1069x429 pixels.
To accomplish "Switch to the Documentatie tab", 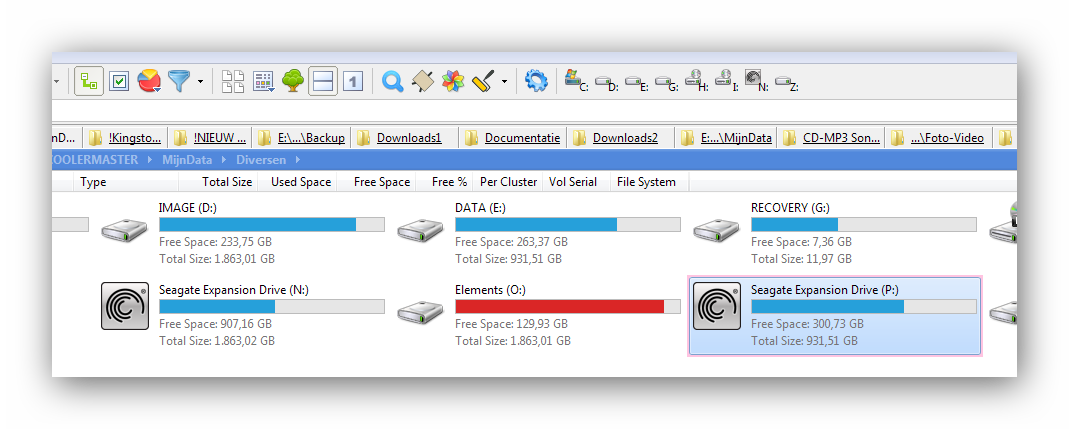I will coord(513,138).
